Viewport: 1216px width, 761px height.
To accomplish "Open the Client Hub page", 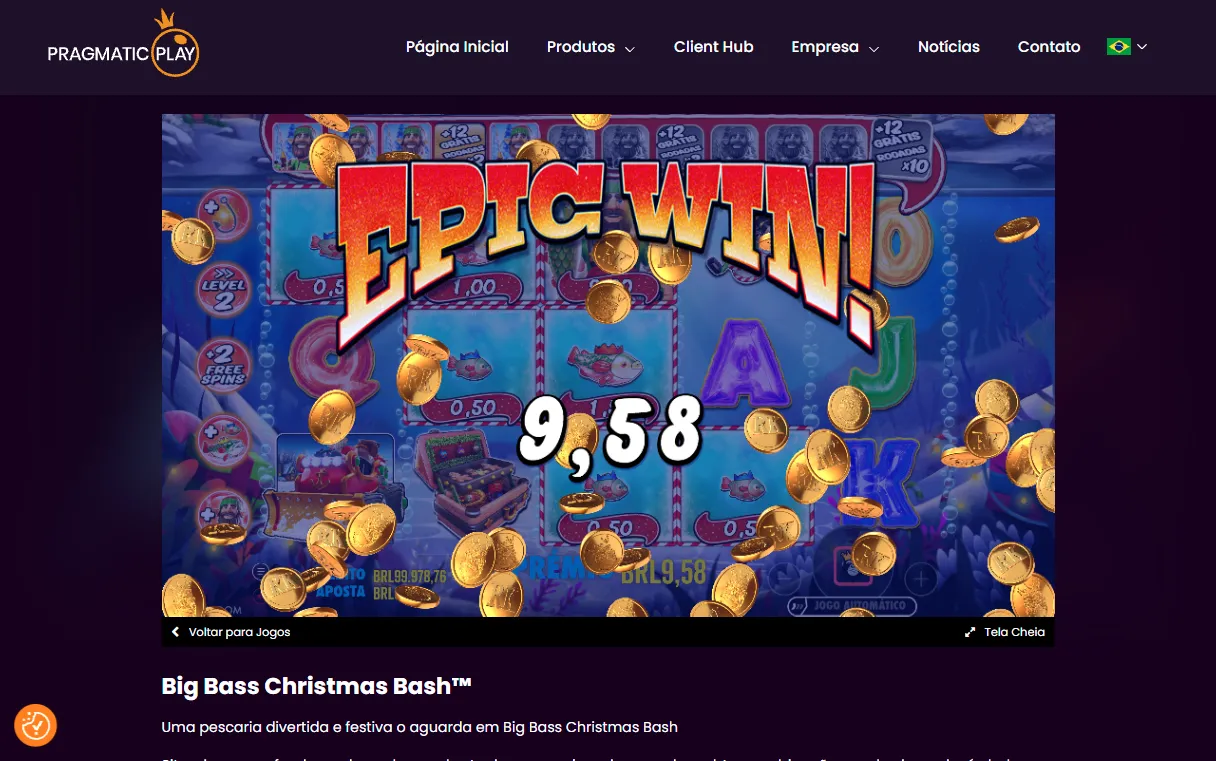I will pos(713,47).
